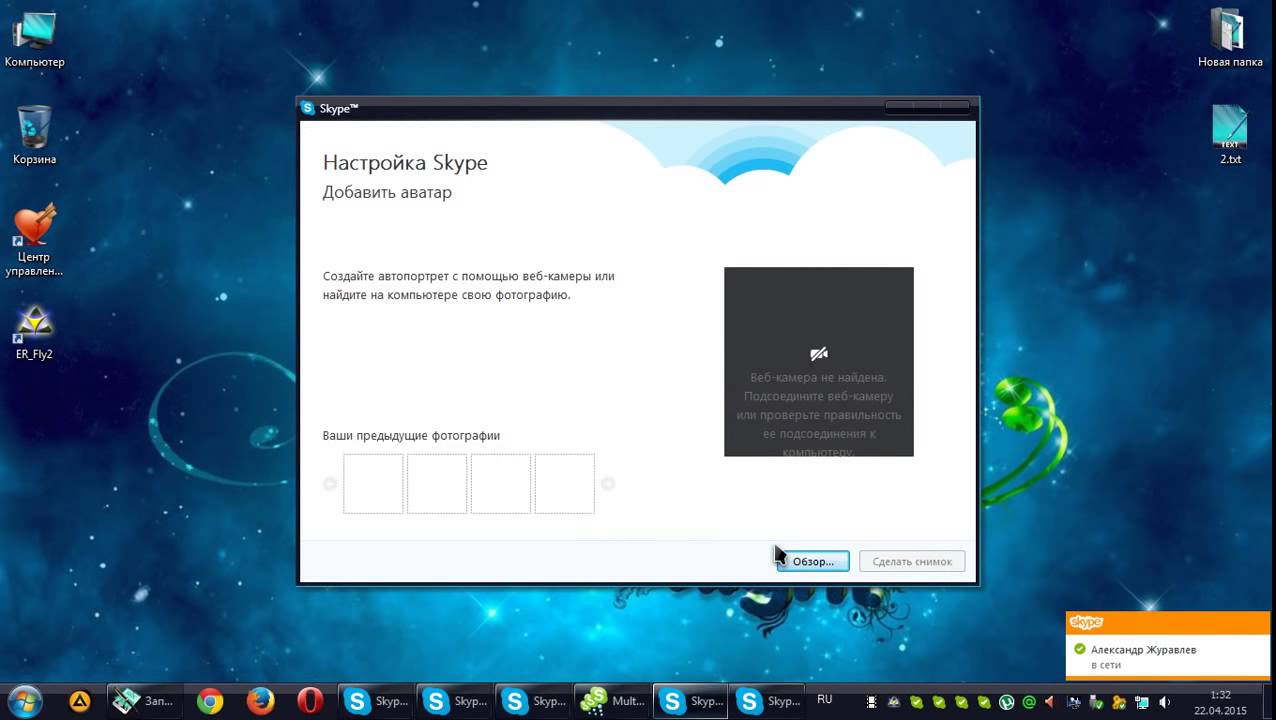Show previous photos with the left arrow

click(330, 484)
